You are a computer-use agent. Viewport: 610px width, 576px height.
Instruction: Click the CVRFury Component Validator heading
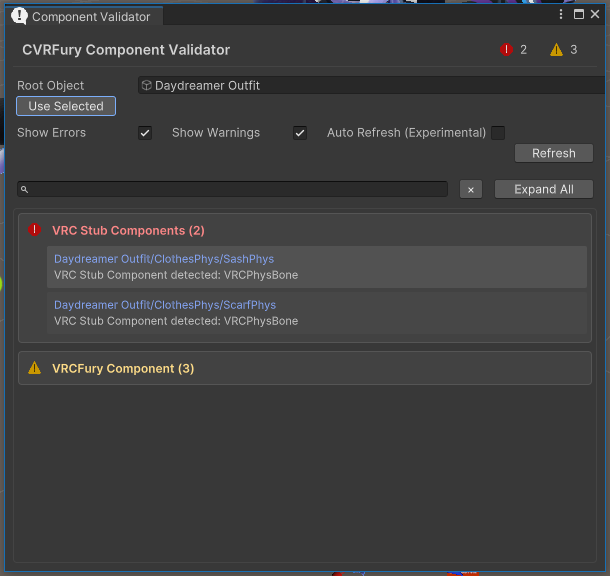pos(126,50)
